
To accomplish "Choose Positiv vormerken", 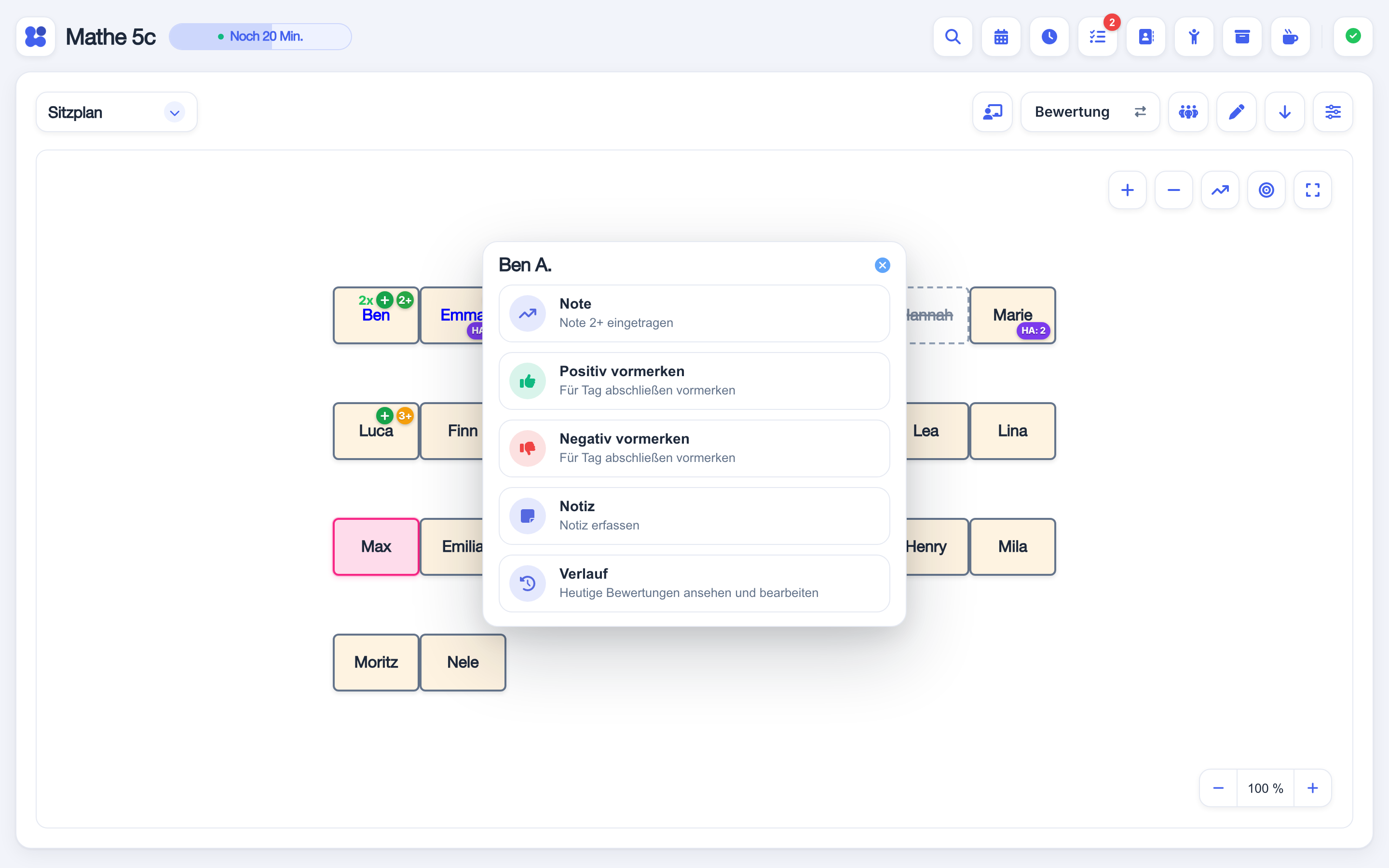I will coord(694,381).
